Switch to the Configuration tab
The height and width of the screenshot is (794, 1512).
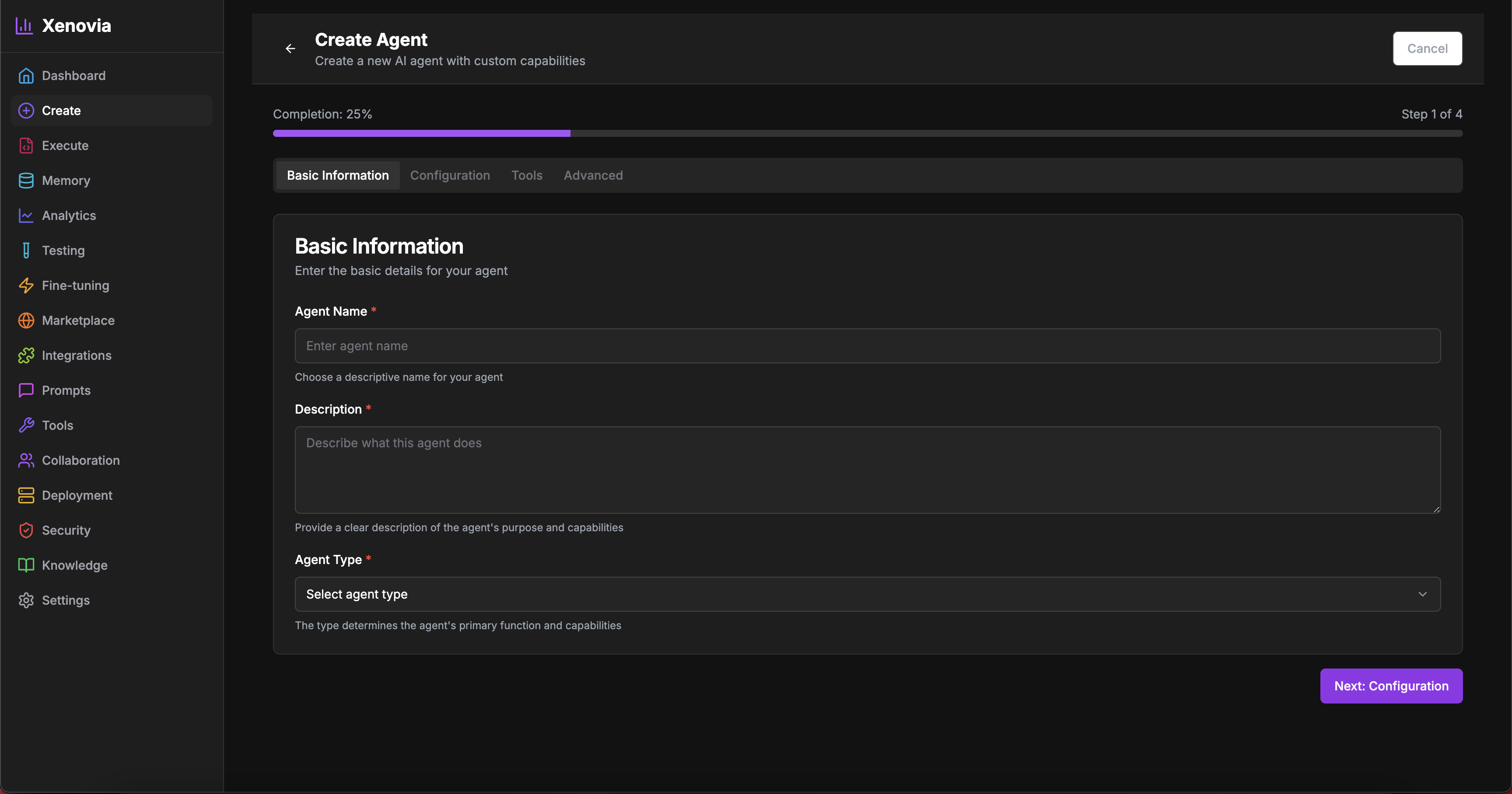[x=450, y=175]
